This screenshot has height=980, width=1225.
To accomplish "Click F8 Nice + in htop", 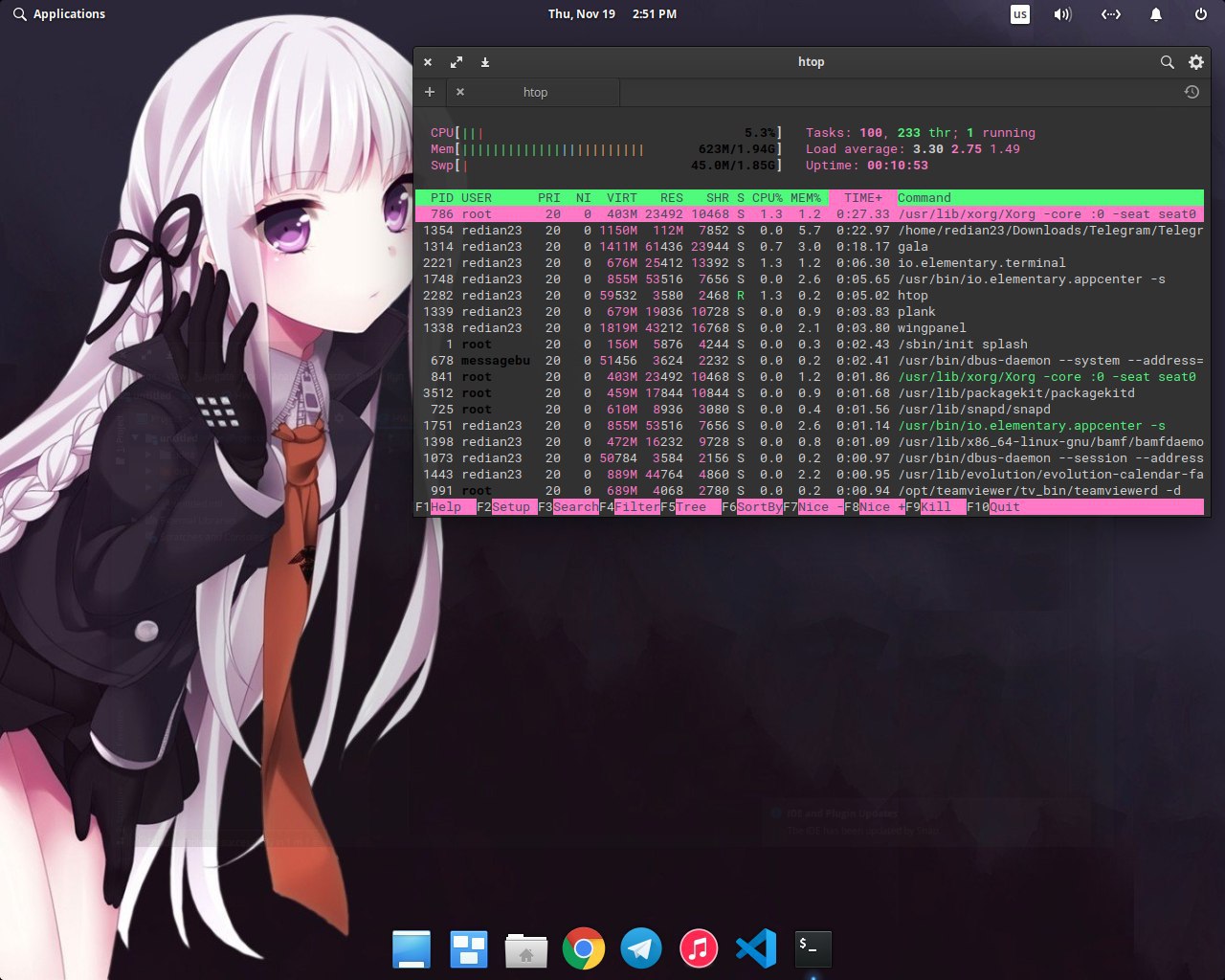I will tap(875, 507).
